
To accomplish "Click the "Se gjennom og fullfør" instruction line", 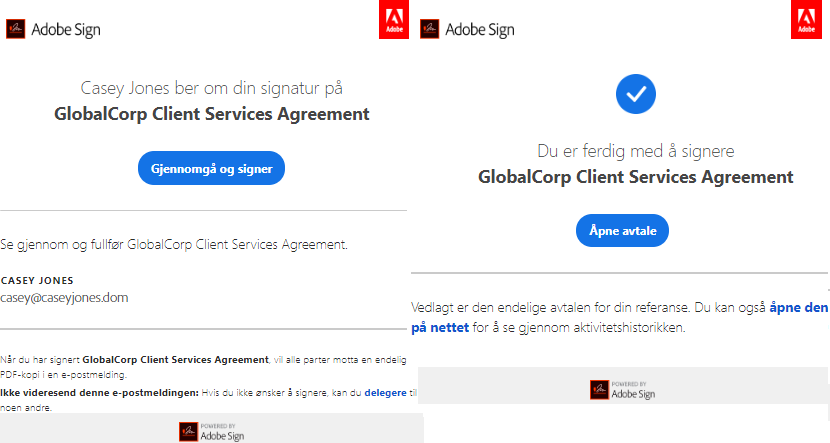I will coord(174,243).
